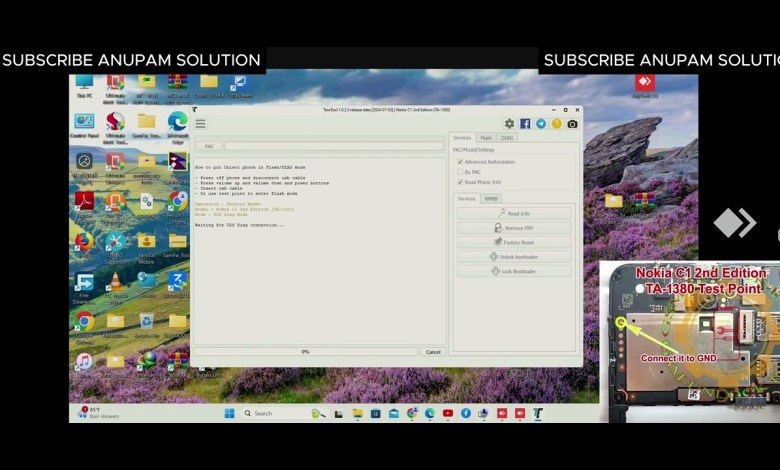Open Control Panel desktop icon
The image size is (780, 470).
coord(84,125)
